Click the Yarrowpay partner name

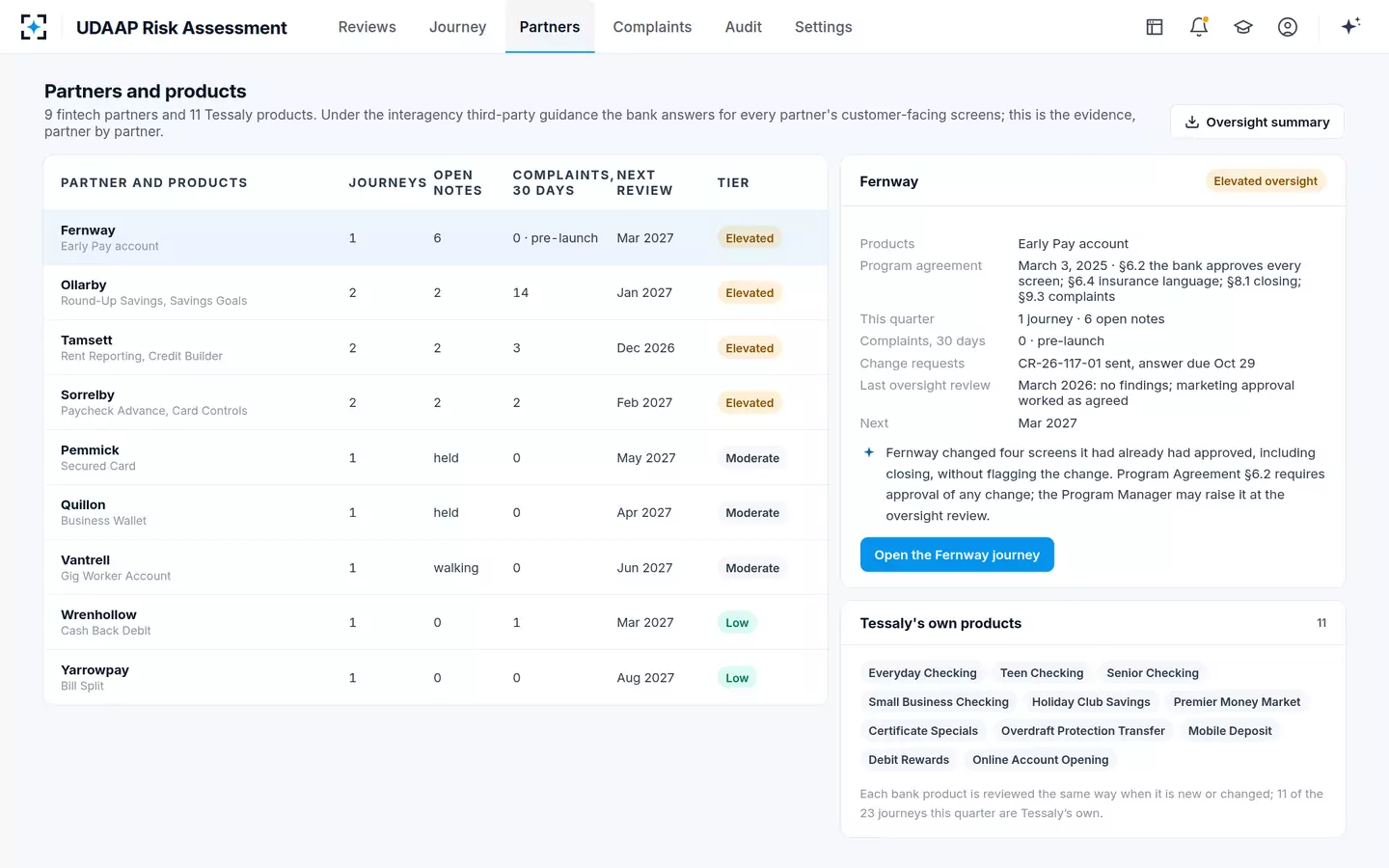coord(95,670)
